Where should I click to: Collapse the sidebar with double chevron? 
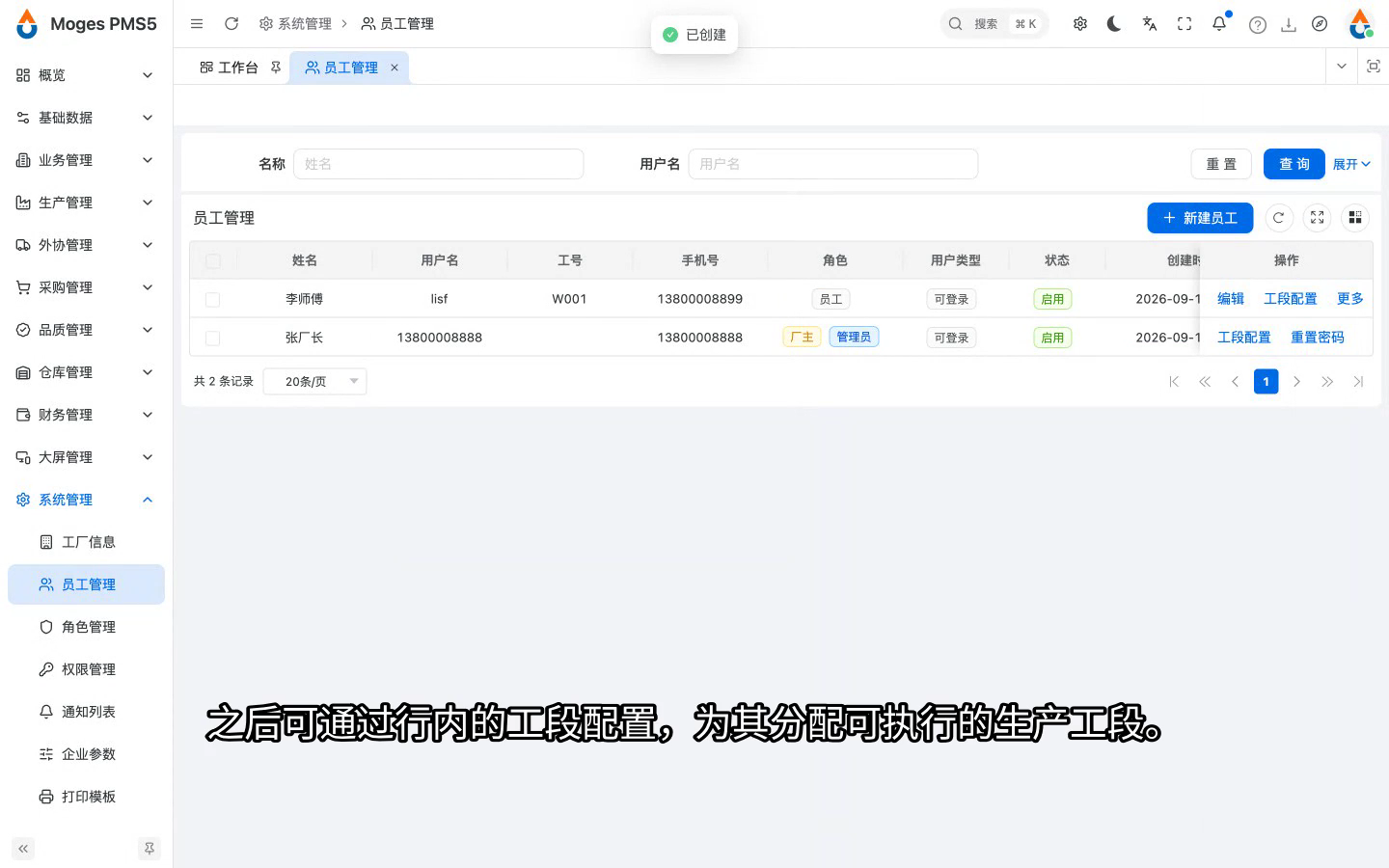pos(23,849)
